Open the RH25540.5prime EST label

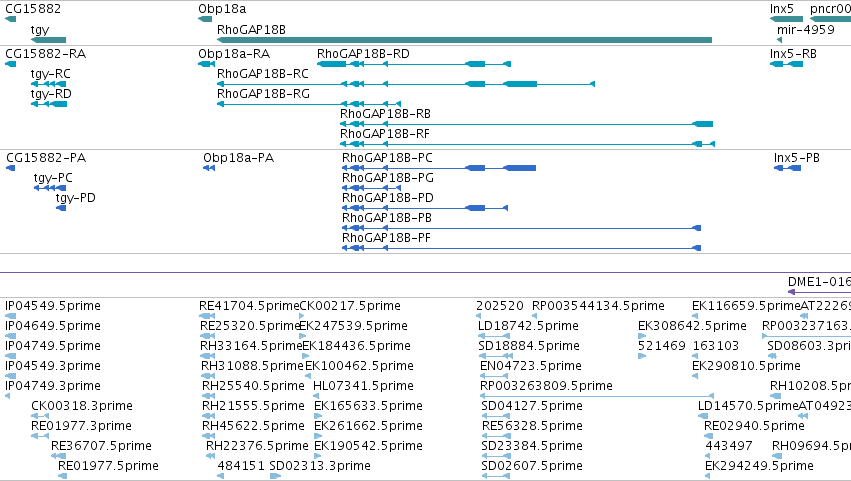tap(253, 386)
